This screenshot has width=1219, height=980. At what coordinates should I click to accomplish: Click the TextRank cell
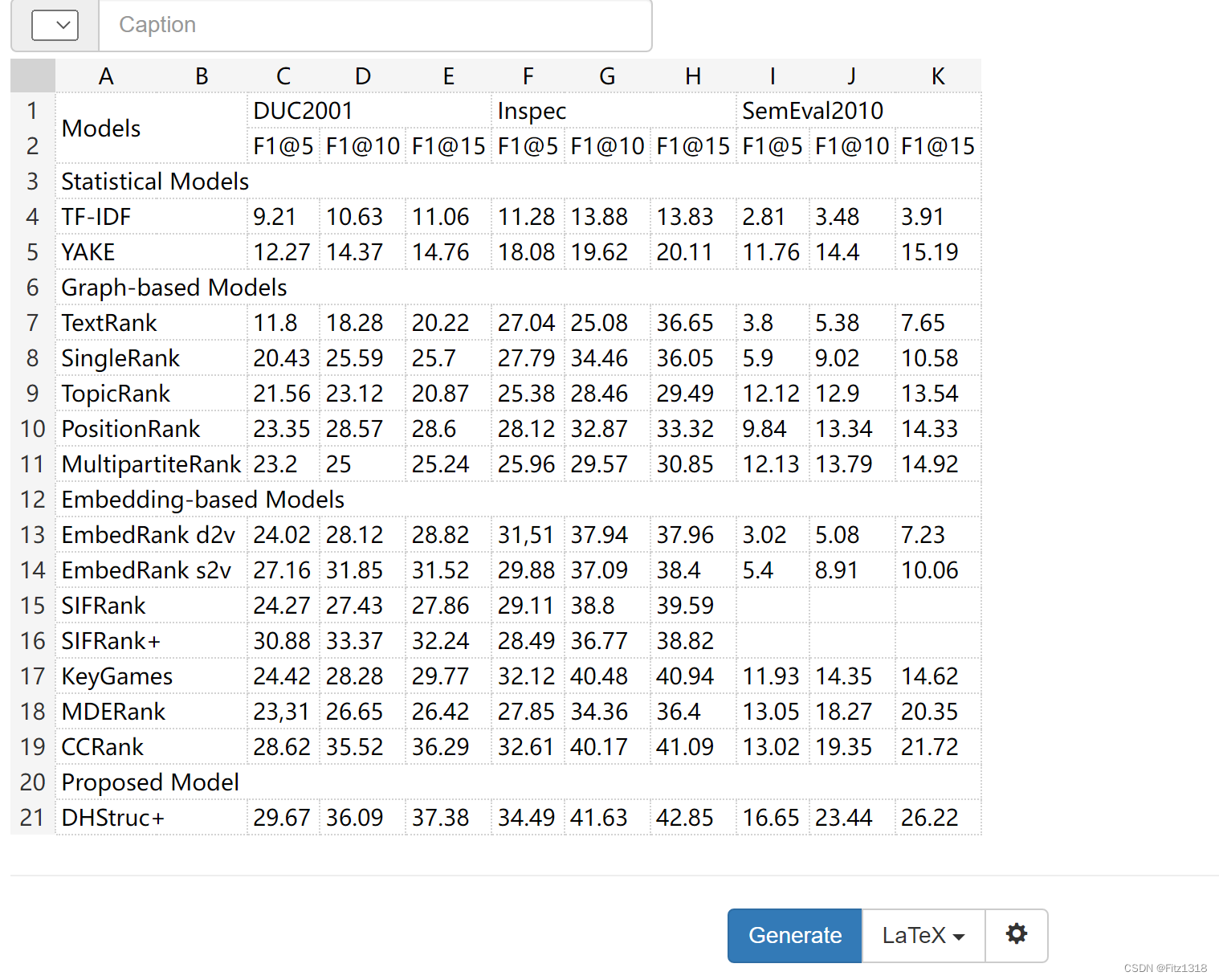click(x=151, y=323)
